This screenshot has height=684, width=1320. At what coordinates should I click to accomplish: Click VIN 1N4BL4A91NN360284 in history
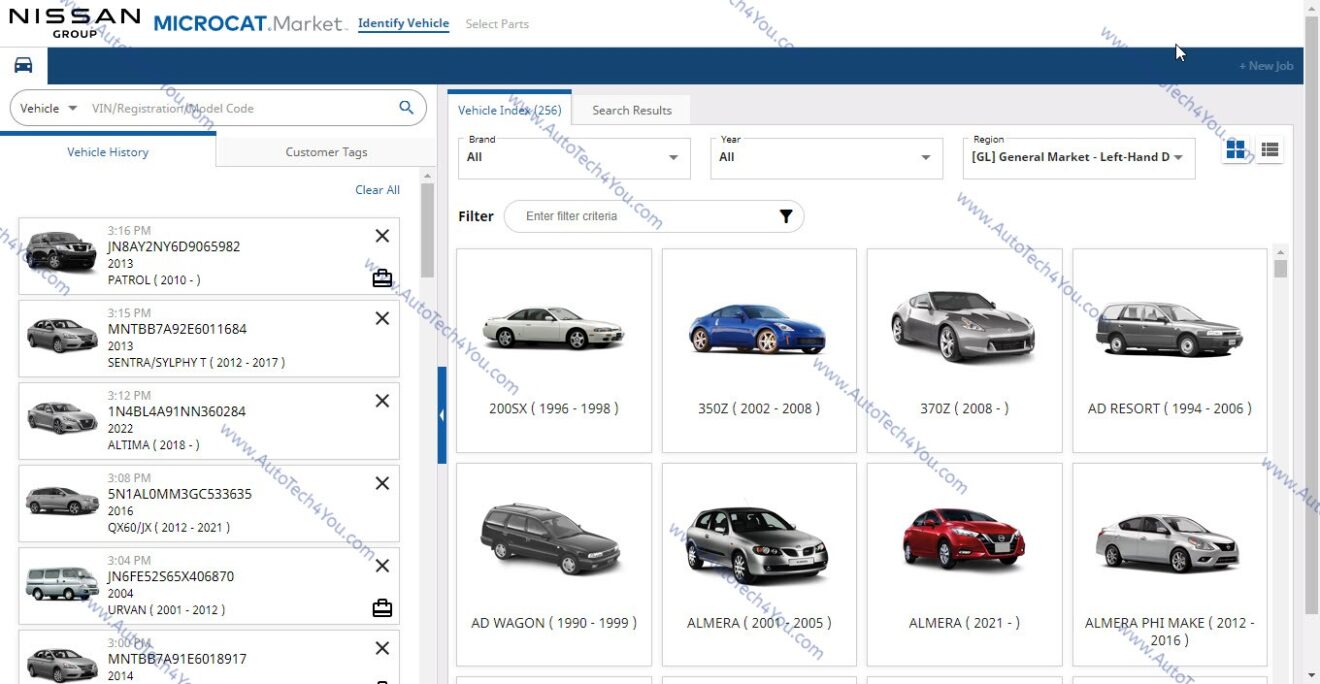coord(176,411)
